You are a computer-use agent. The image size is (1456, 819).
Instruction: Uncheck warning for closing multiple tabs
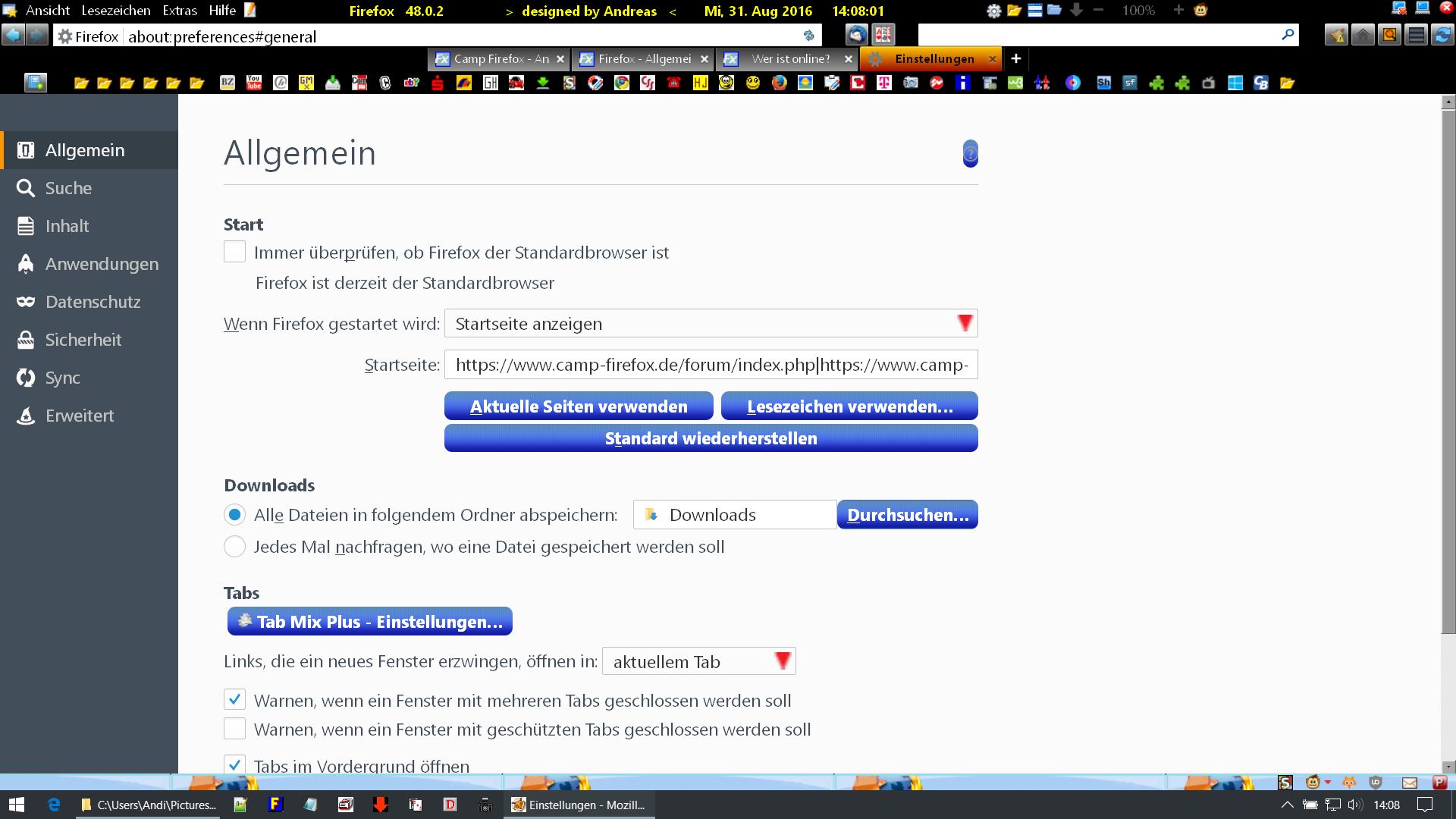coord(234,699)
